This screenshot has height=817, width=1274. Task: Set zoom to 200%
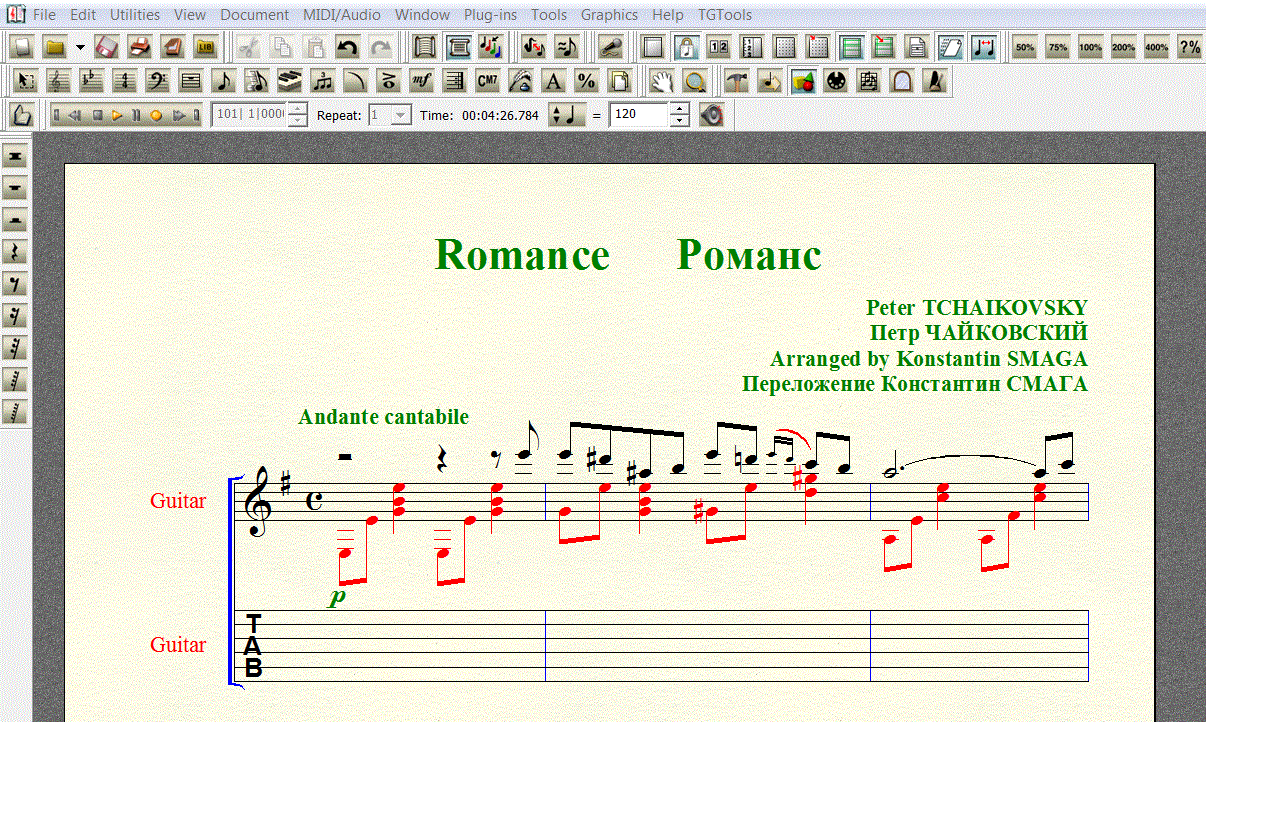[x=1123, y=47]
